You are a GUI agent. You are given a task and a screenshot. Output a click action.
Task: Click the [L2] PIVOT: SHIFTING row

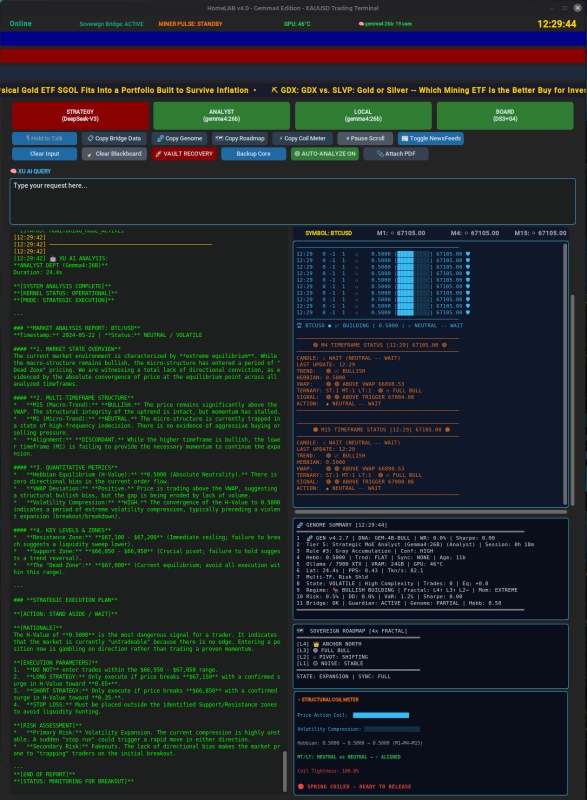(x=332, y=658)
